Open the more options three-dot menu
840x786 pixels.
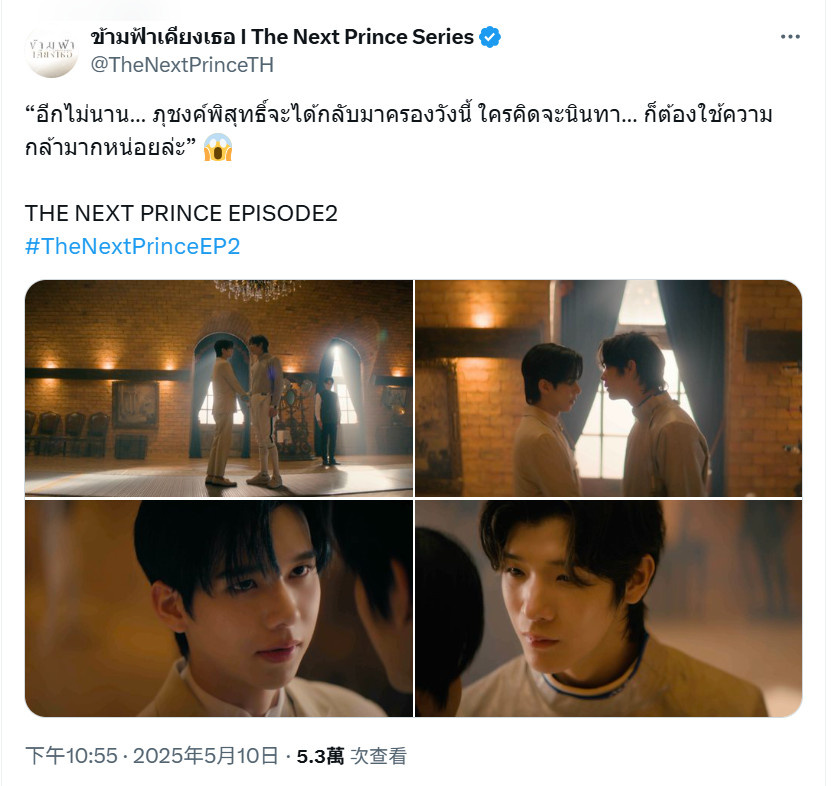pos(790,36)
